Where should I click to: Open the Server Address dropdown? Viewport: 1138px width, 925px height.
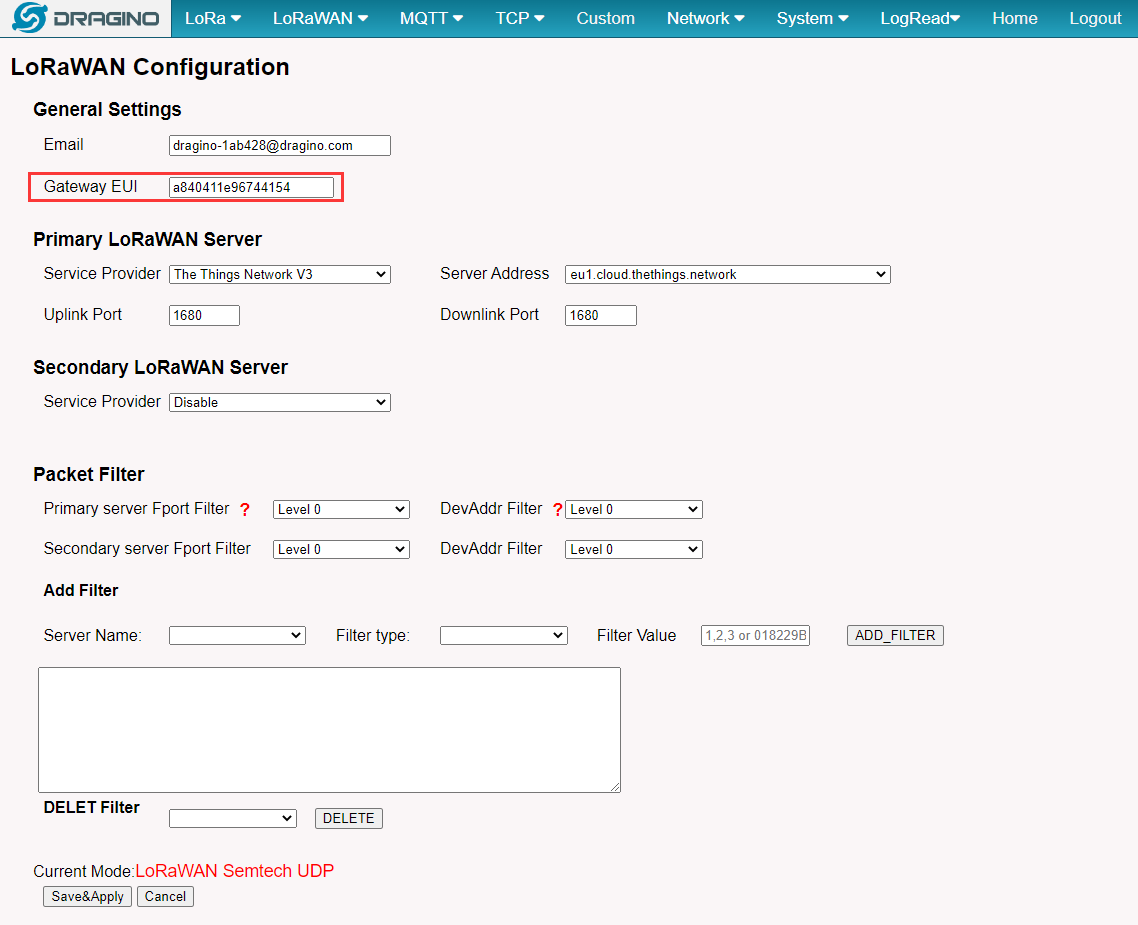pos(727,274)
